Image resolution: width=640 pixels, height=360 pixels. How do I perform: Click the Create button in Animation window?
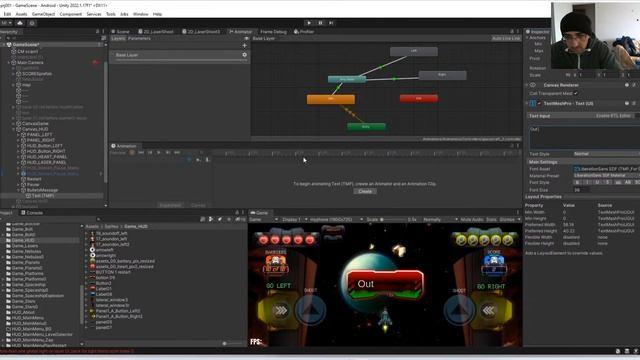(365, 191)
